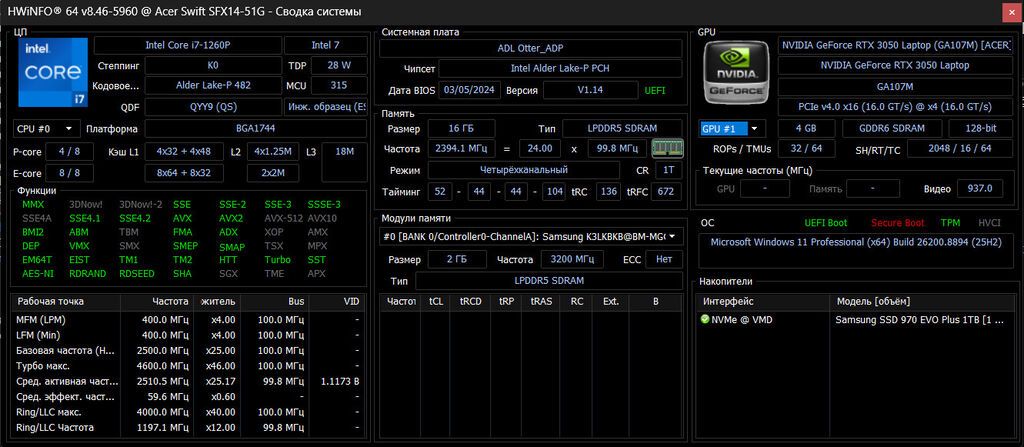Image resolution: width=1024 pixels, height=447 pixels.
Task: Click the TPM status indicator
Action: coord(950,223)
